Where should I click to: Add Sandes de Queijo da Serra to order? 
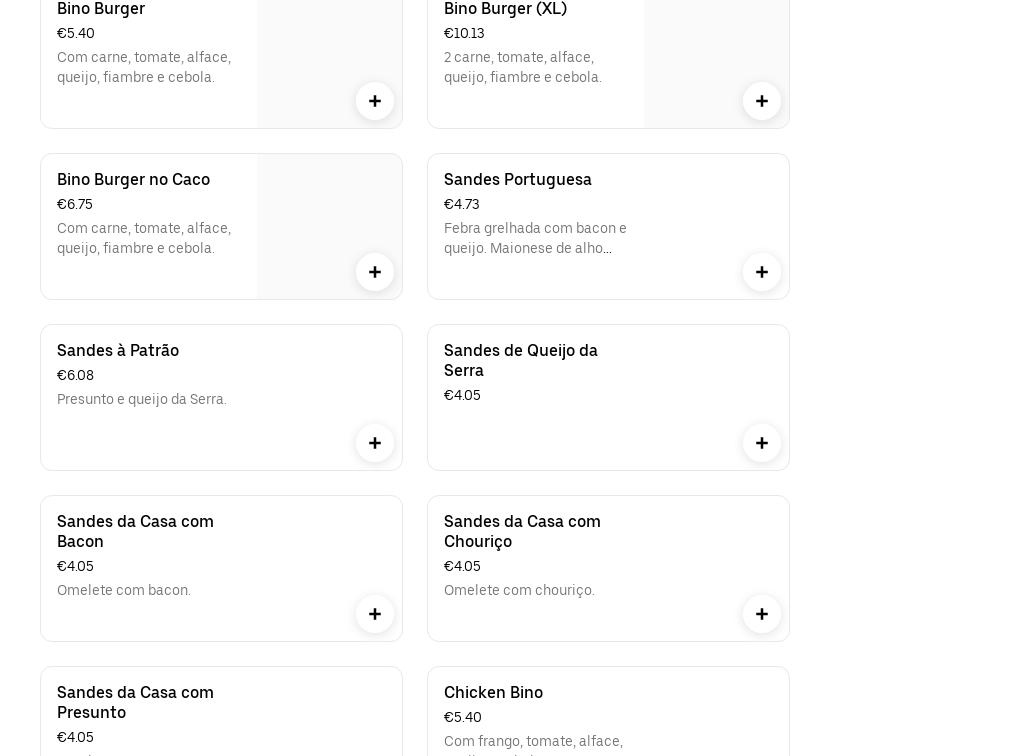[x=762, y=443]
